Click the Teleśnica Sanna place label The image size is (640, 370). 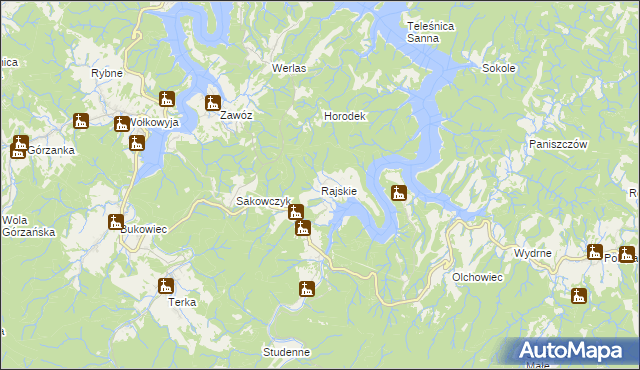tap(430, 32)
